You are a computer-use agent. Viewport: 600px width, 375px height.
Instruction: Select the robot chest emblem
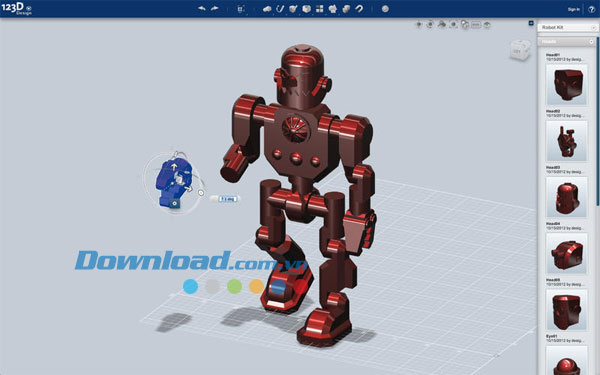(295, 129)
